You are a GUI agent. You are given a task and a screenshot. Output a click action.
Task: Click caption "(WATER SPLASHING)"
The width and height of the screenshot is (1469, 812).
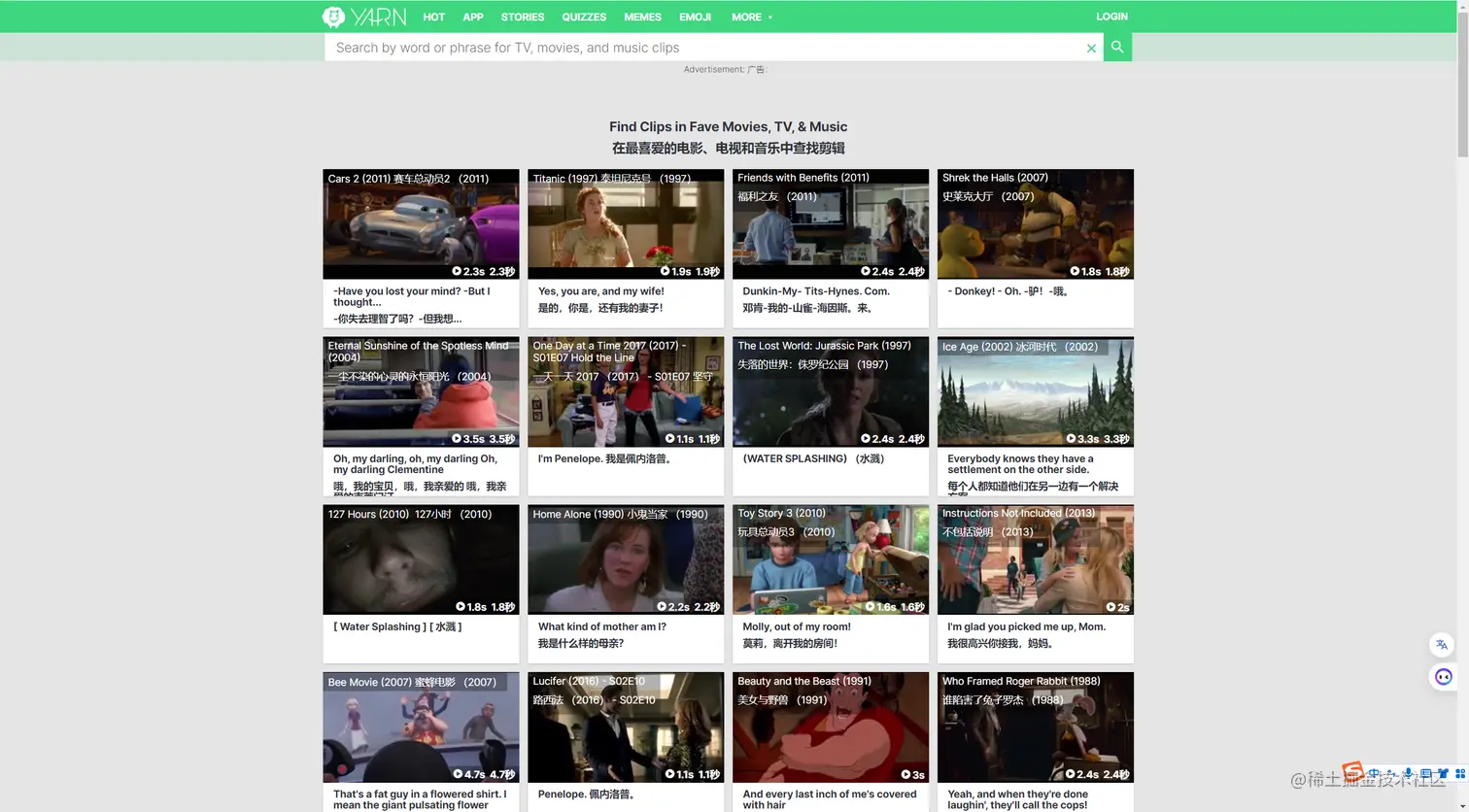click(x=796, y=459)
